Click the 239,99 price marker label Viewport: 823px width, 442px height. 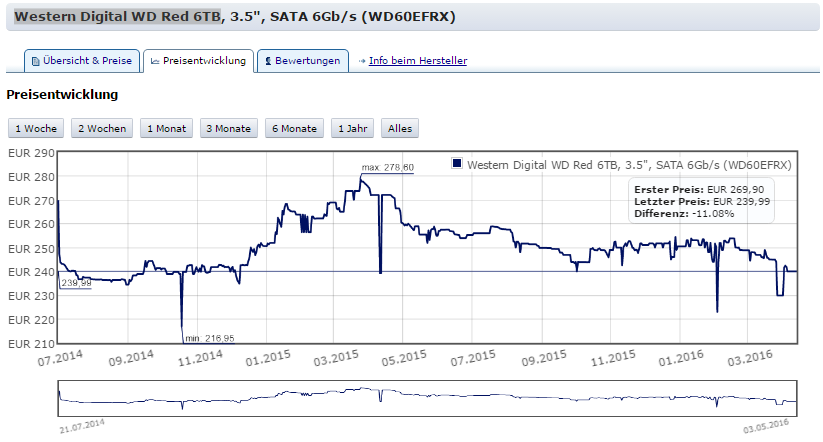click(x=76, y=283)
